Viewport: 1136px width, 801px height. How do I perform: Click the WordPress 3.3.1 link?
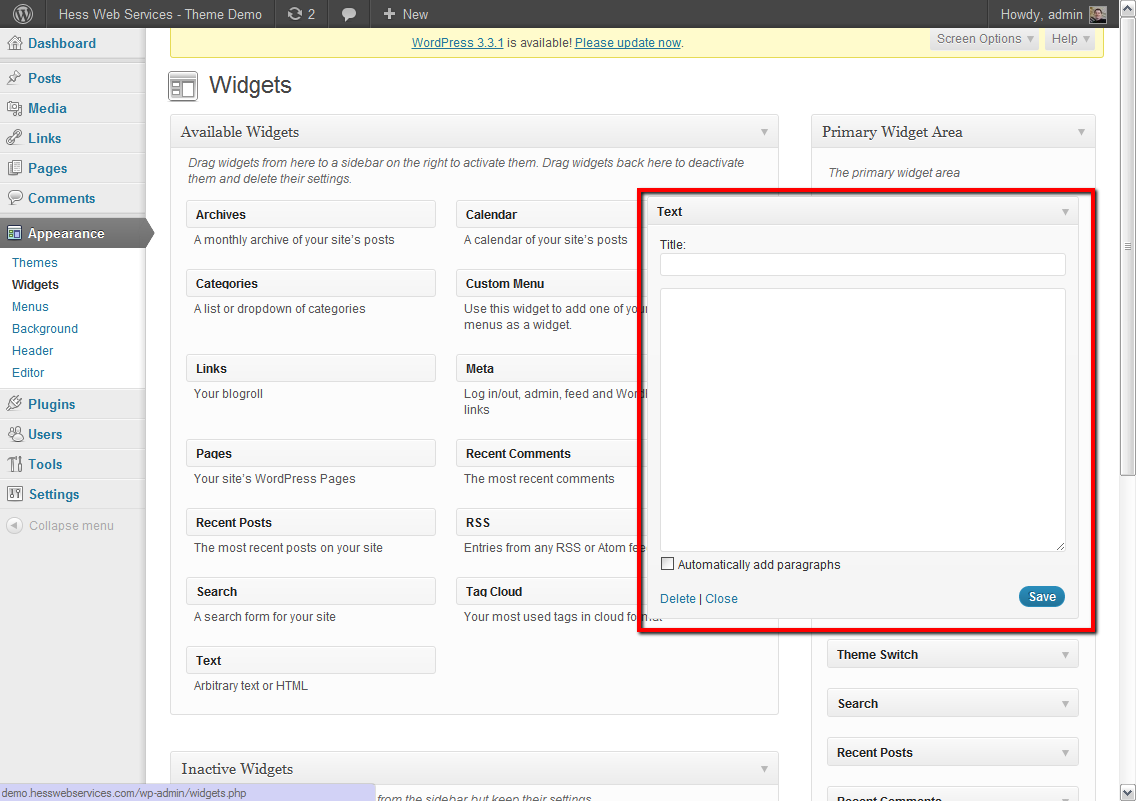pos(458,43)
